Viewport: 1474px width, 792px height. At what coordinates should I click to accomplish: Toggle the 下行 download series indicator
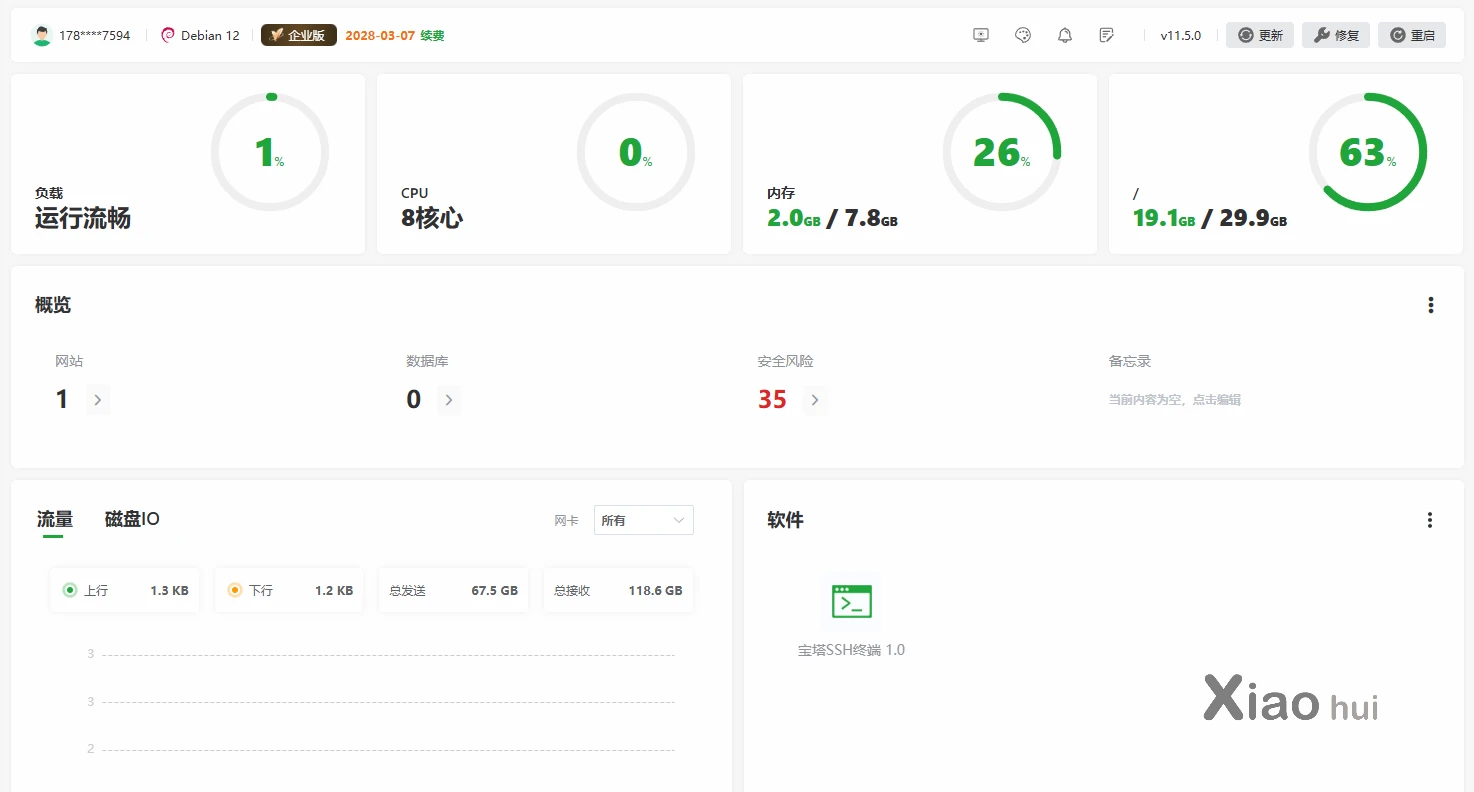coord(235,590)
